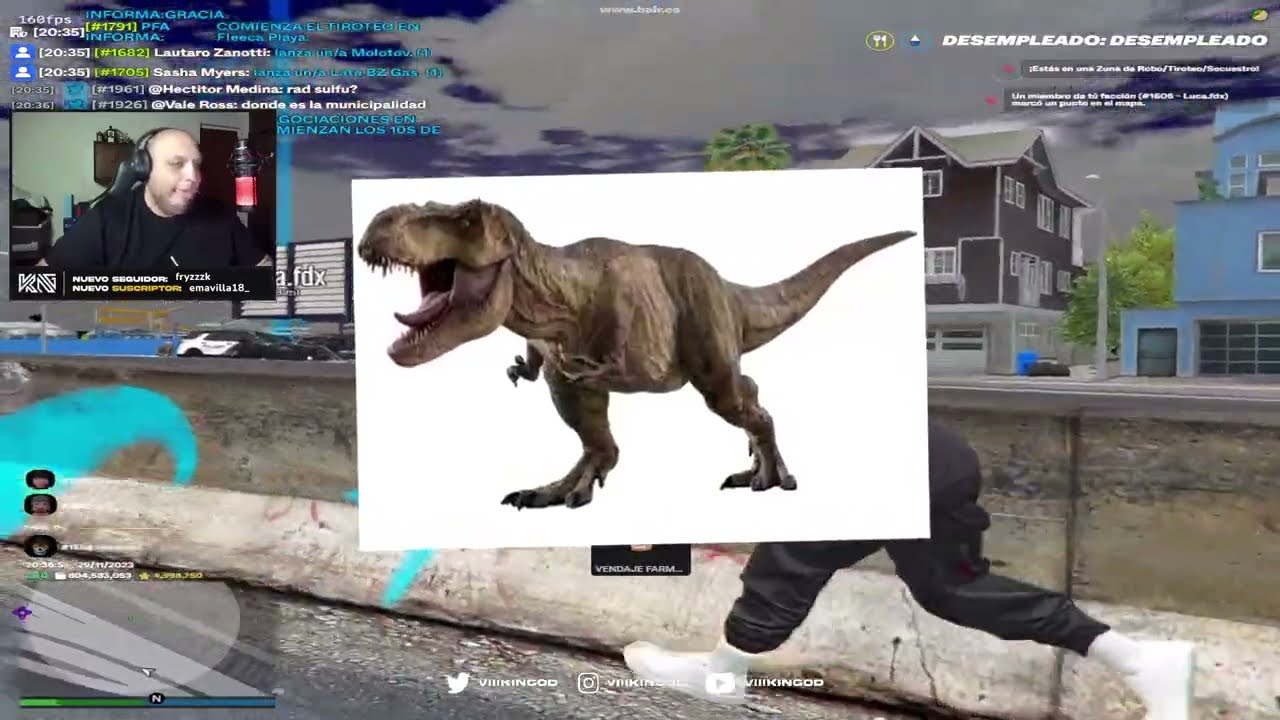Screen dimensions: 1280x720
Task: Click the user avatar icon beside Sasha Myers
Action: click(x=21, y=72)
